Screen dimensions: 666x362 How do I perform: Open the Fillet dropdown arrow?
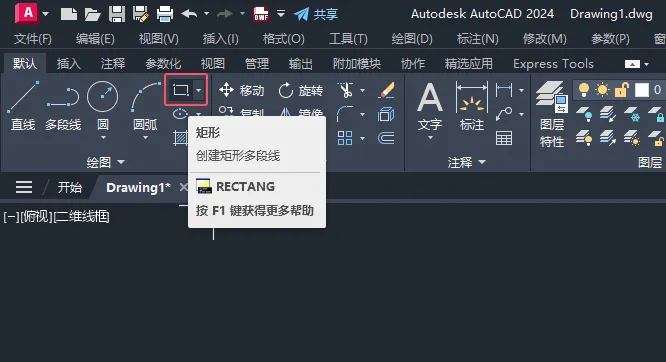point(362,114)
